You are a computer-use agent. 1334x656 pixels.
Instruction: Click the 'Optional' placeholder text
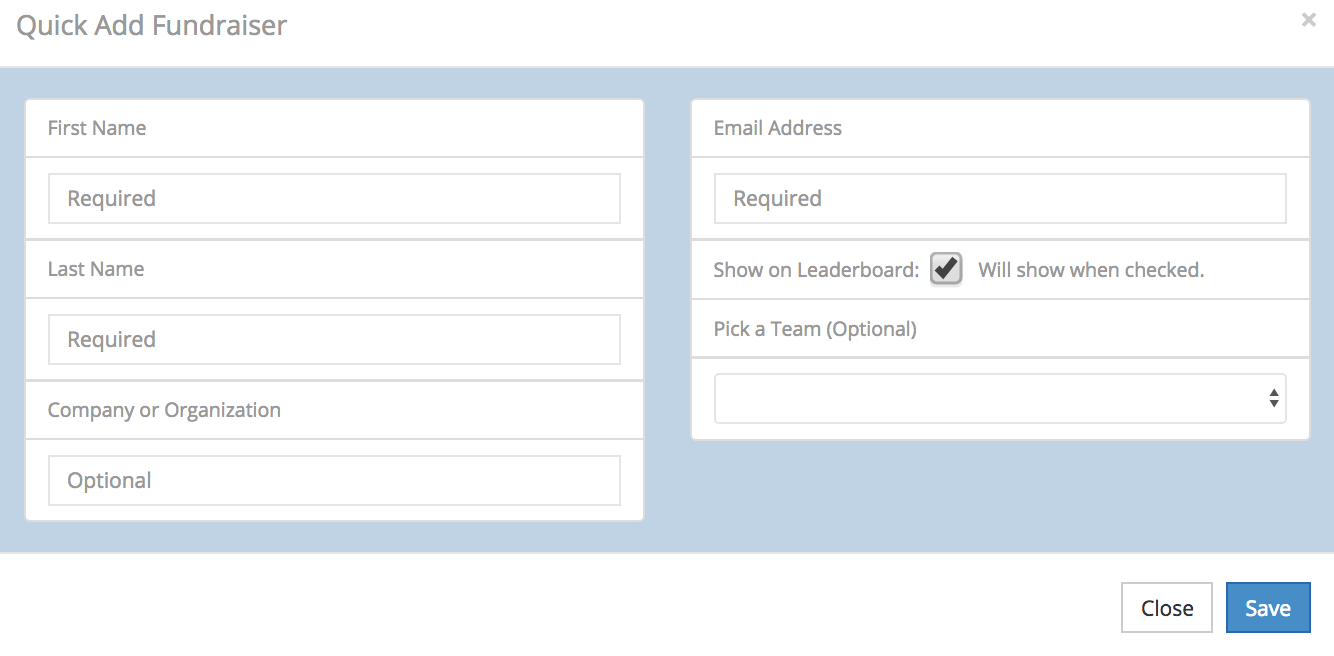point(110,481)
